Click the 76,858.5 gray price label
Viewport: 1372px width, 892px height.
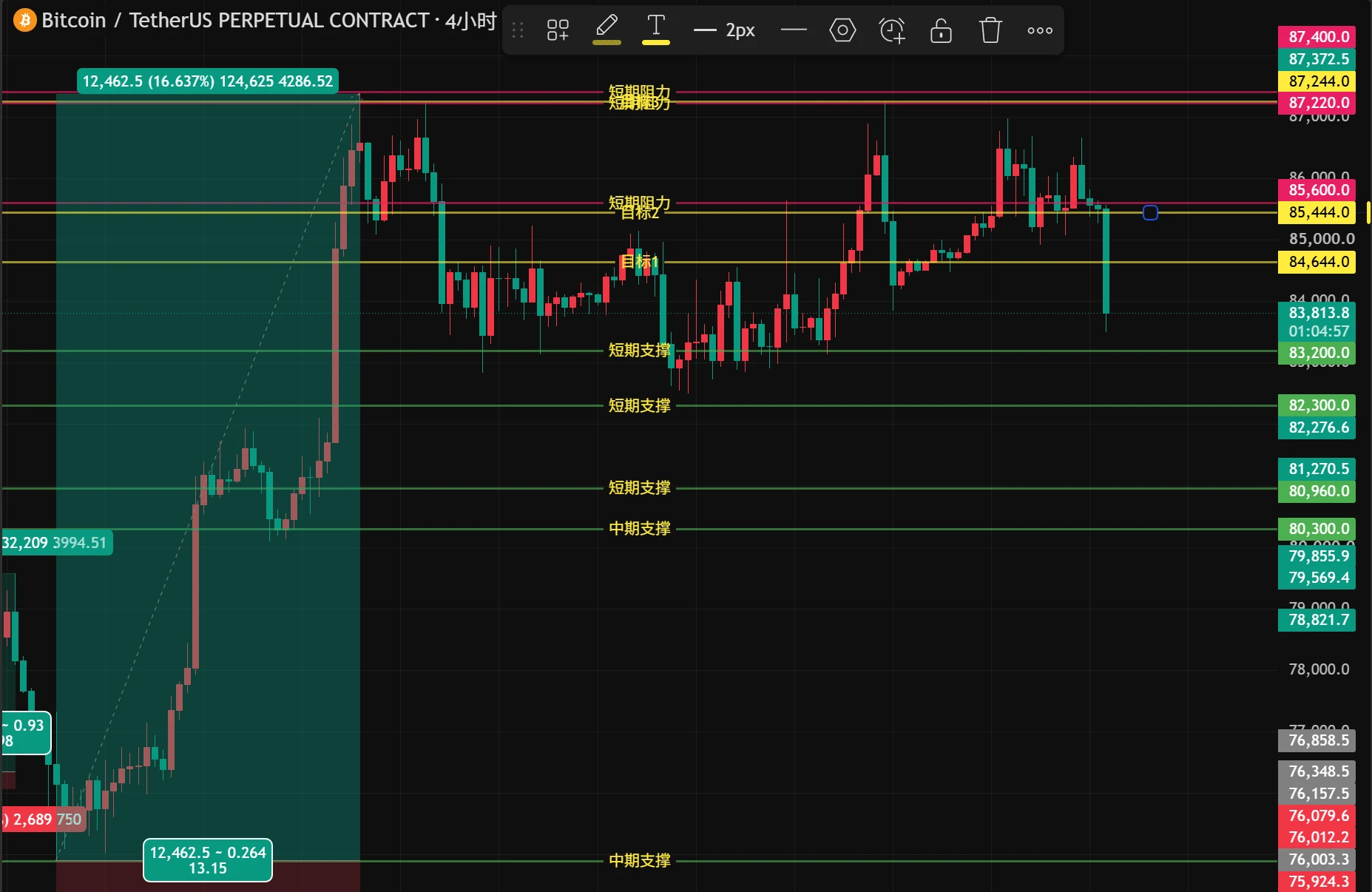[x=1317, y=740]
